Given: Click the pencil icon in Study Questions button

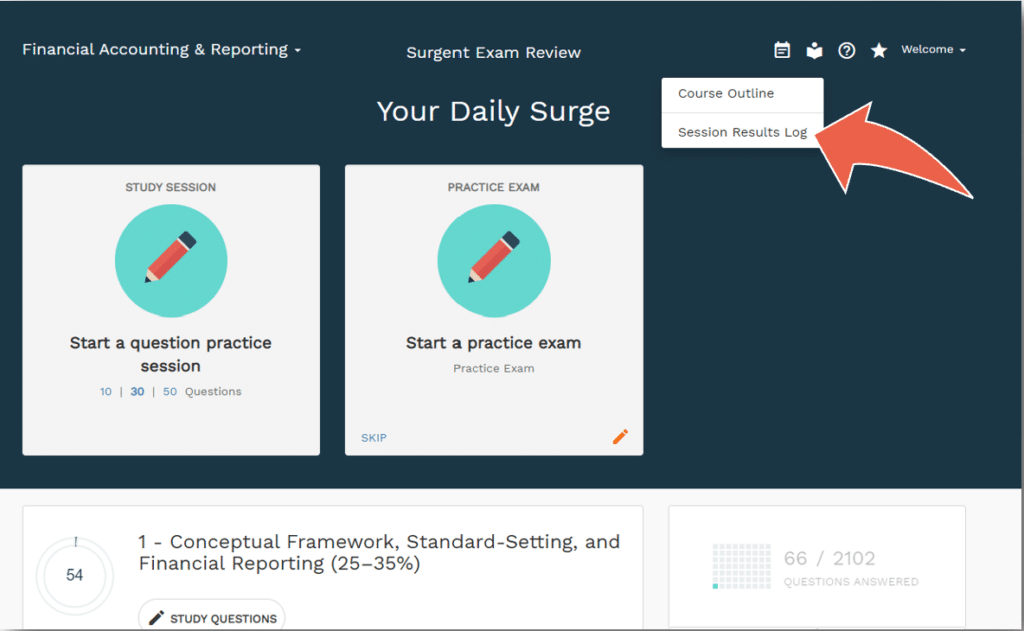Looking at the screenshot, I should pos(156,618).
